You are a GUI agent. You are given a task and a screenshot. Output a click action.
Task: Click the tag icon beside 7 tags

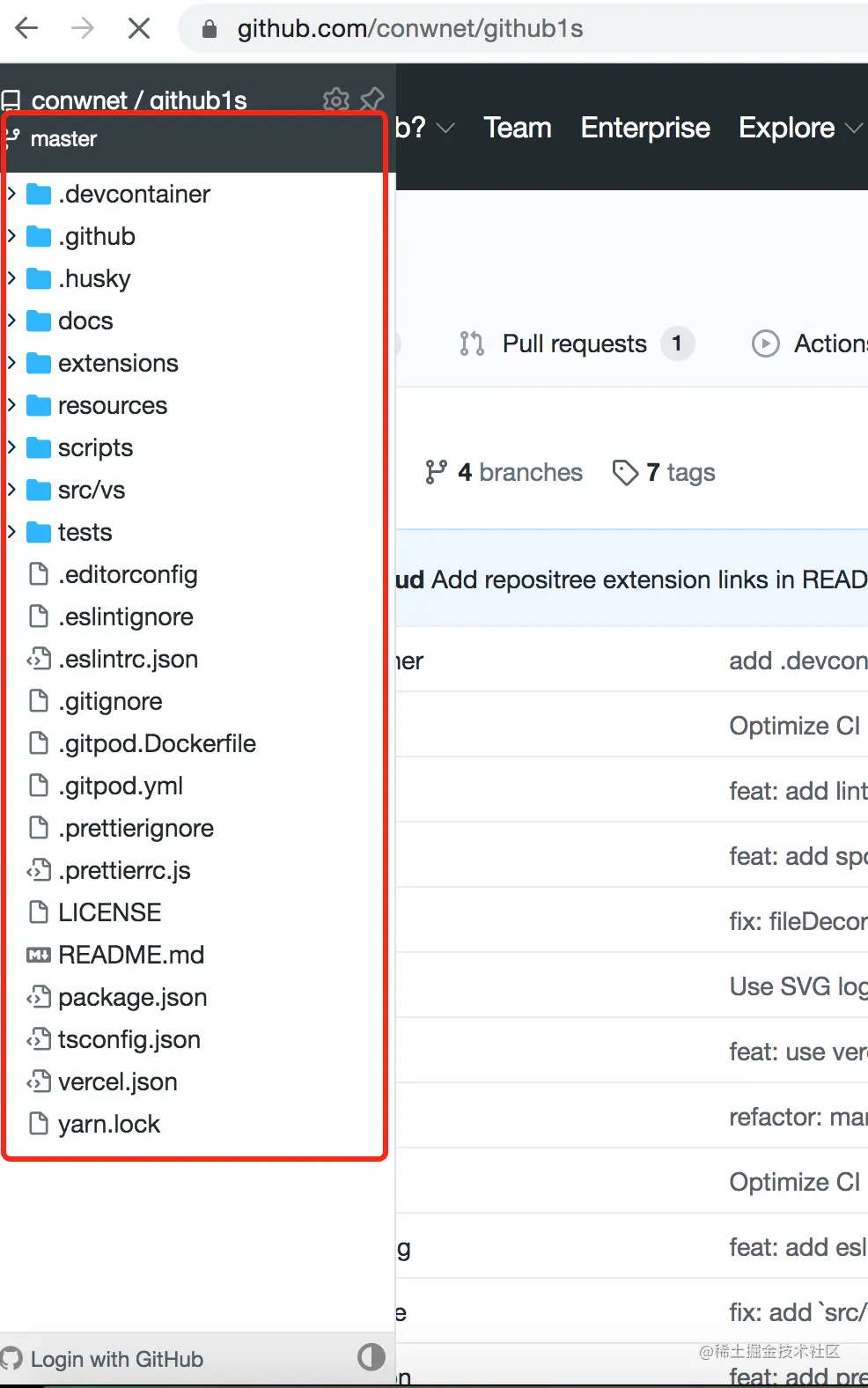pos(625,473)
